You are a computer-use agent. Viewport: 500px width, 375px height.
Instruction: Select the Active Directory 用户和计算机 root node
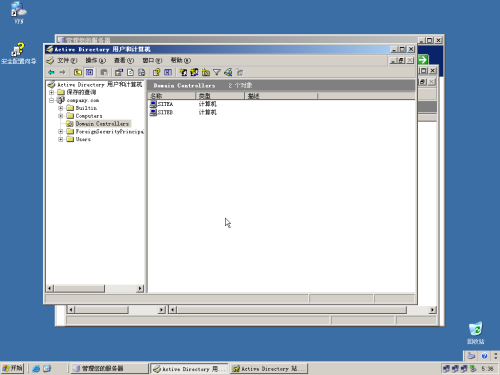point(99,85)
